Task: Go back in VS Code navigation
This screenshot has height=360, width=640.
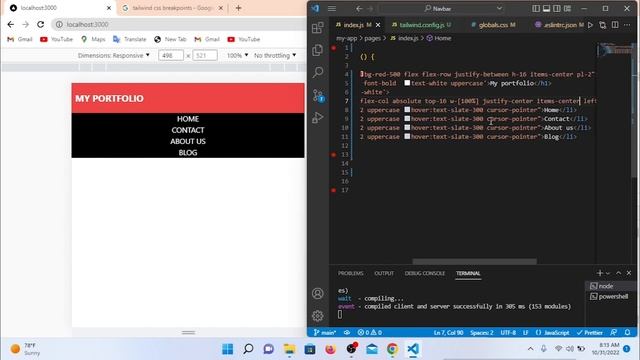Action: coord(359,9)
